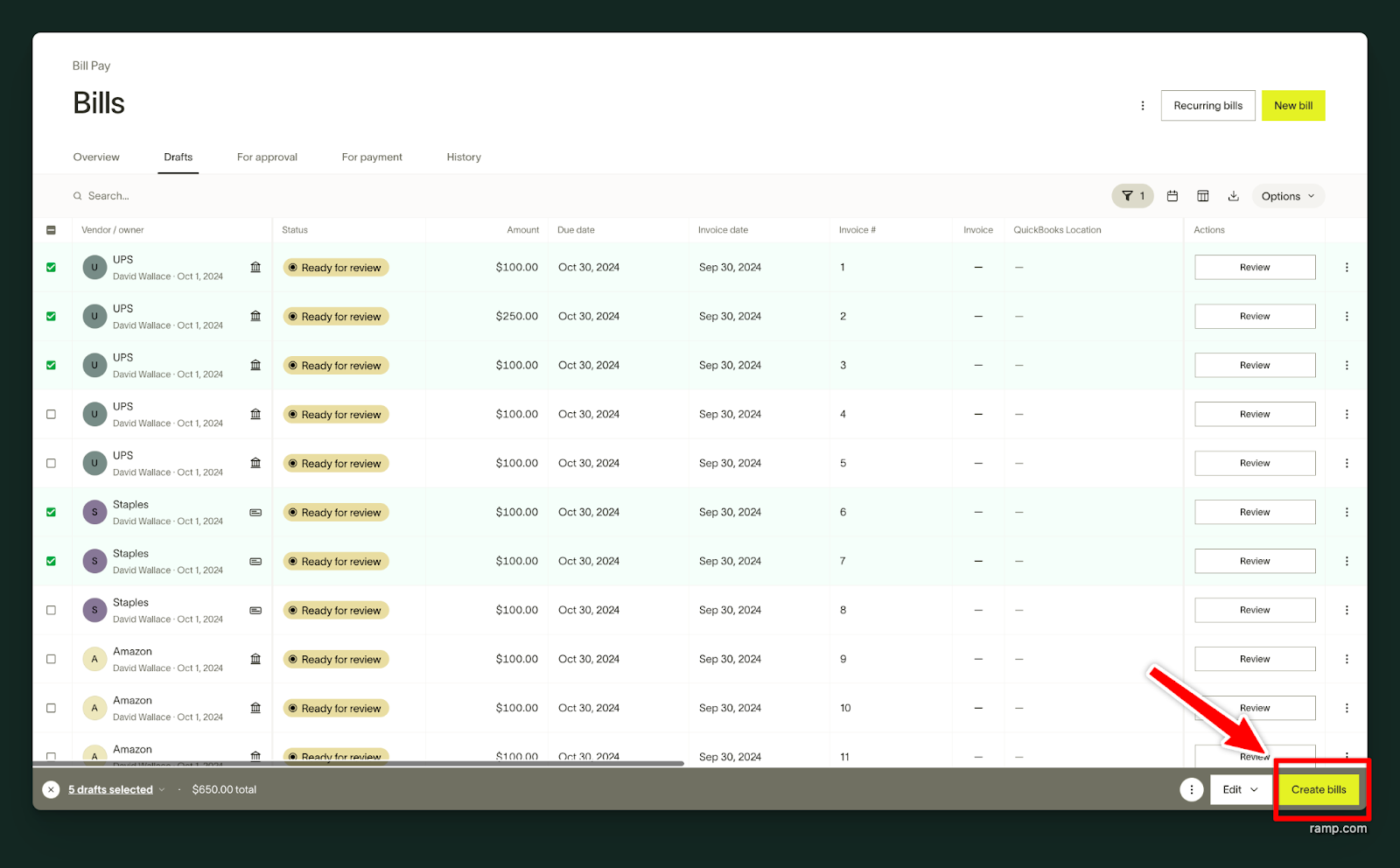
Task: Open row menu for invoice 10
Action: (1347, 709)
